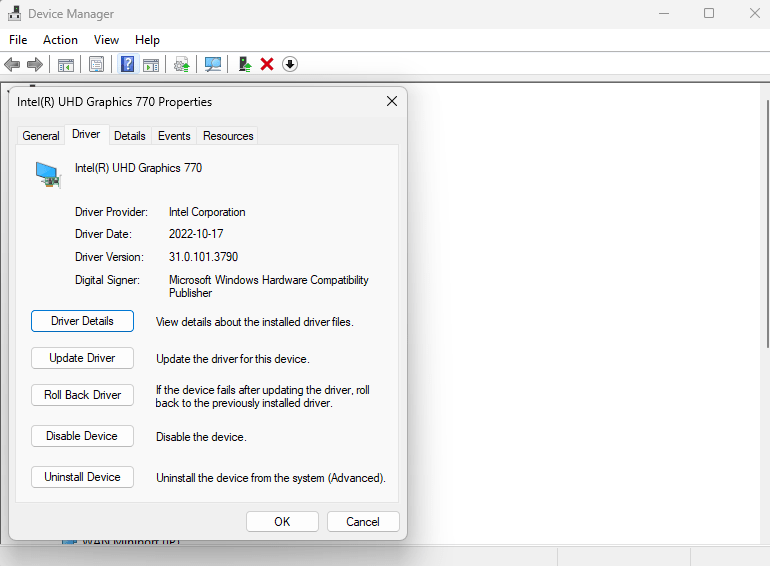The height and width of the screenshot is (566, 770).
Task: Go to the Resources tab
Action: coord(228,136)
